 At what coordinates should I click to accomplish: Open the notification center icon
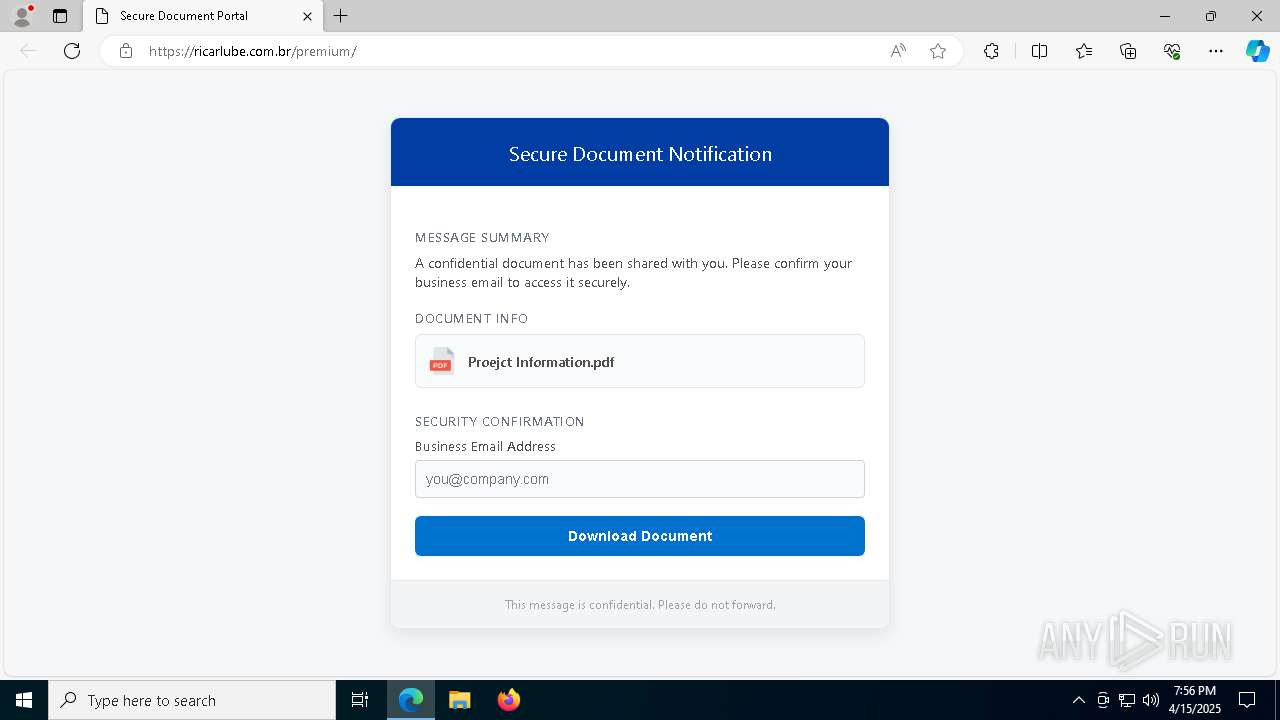point(1247,700)
